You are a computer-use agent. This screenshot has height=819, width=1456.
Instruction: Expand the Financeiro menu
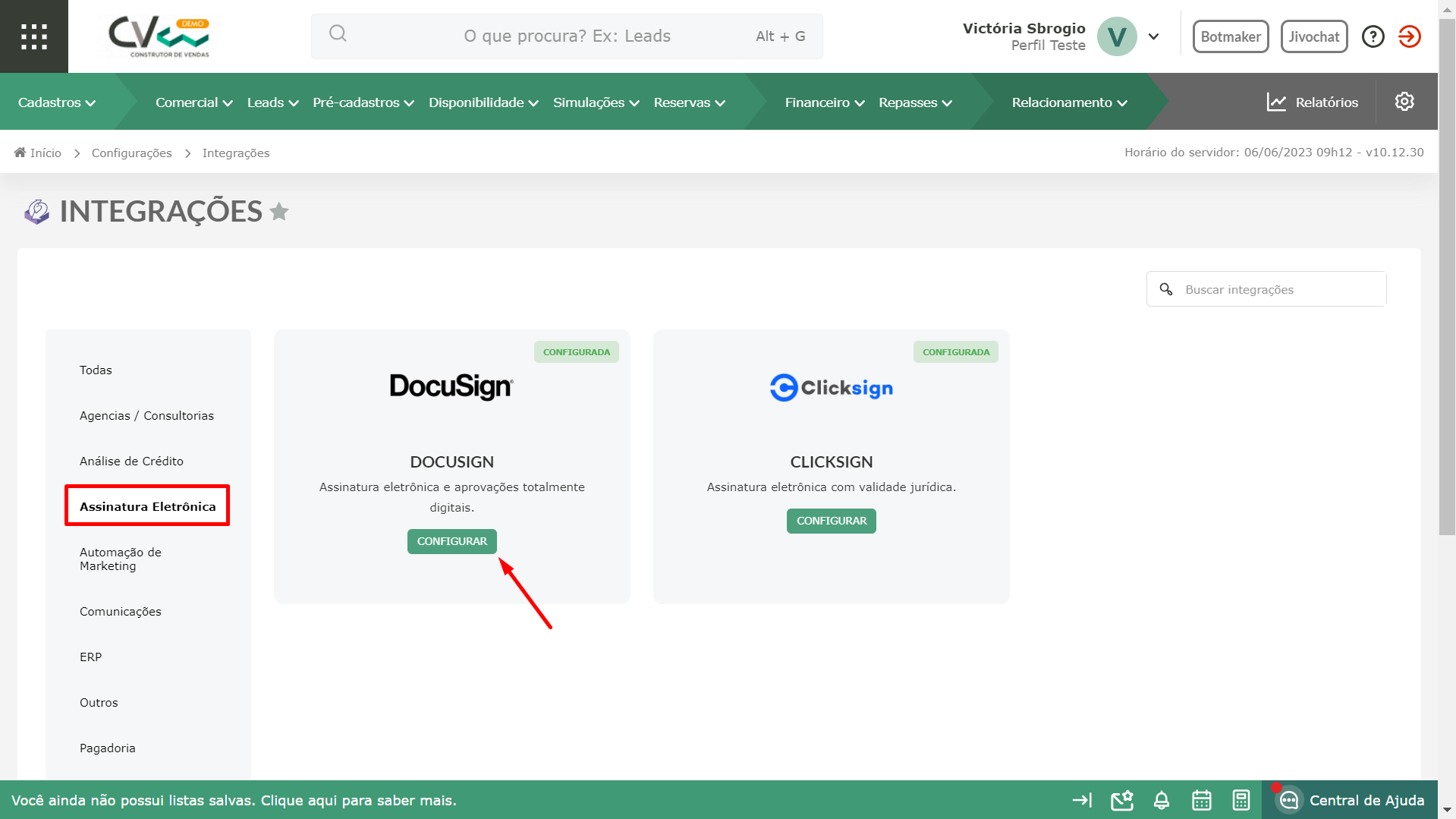click(x=825, y=102)
